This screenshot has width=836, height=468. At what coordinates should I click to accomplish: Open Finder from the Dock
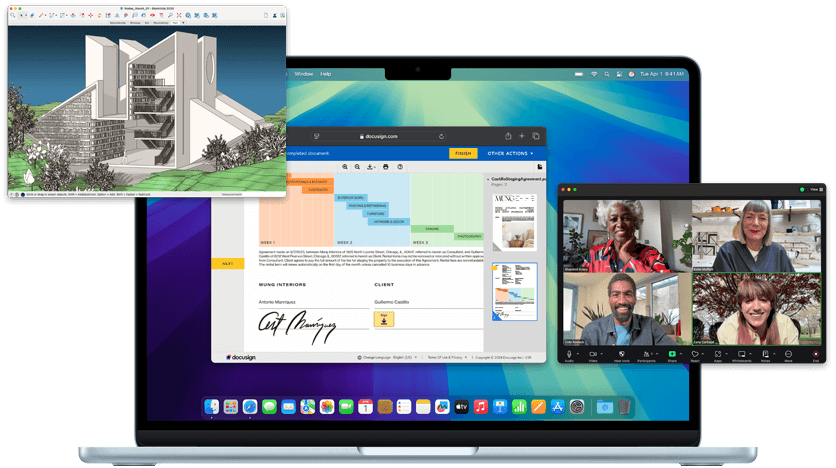point(212,407)
